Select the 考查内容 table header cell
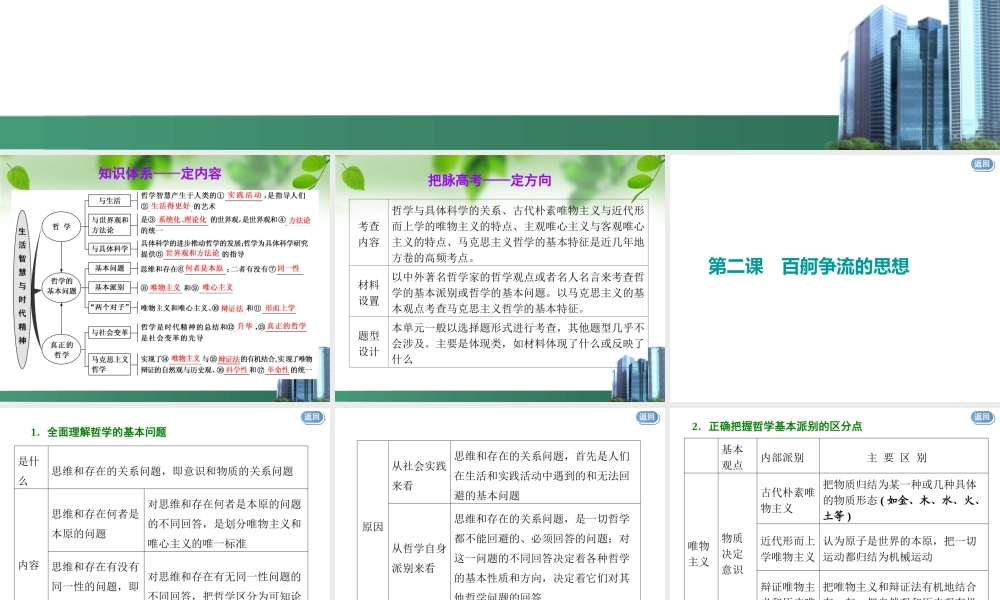 click(x=369, y=233)
